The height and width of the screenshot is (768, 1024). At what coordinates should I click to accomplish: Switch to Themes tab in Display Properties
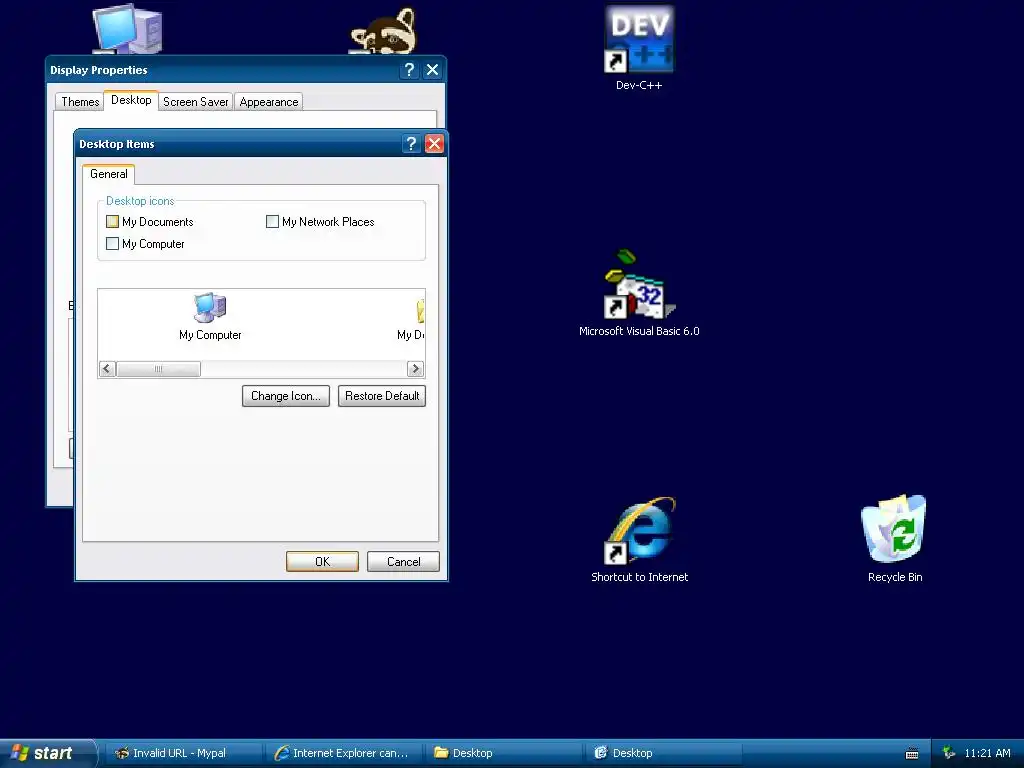(x=80, y=102)
